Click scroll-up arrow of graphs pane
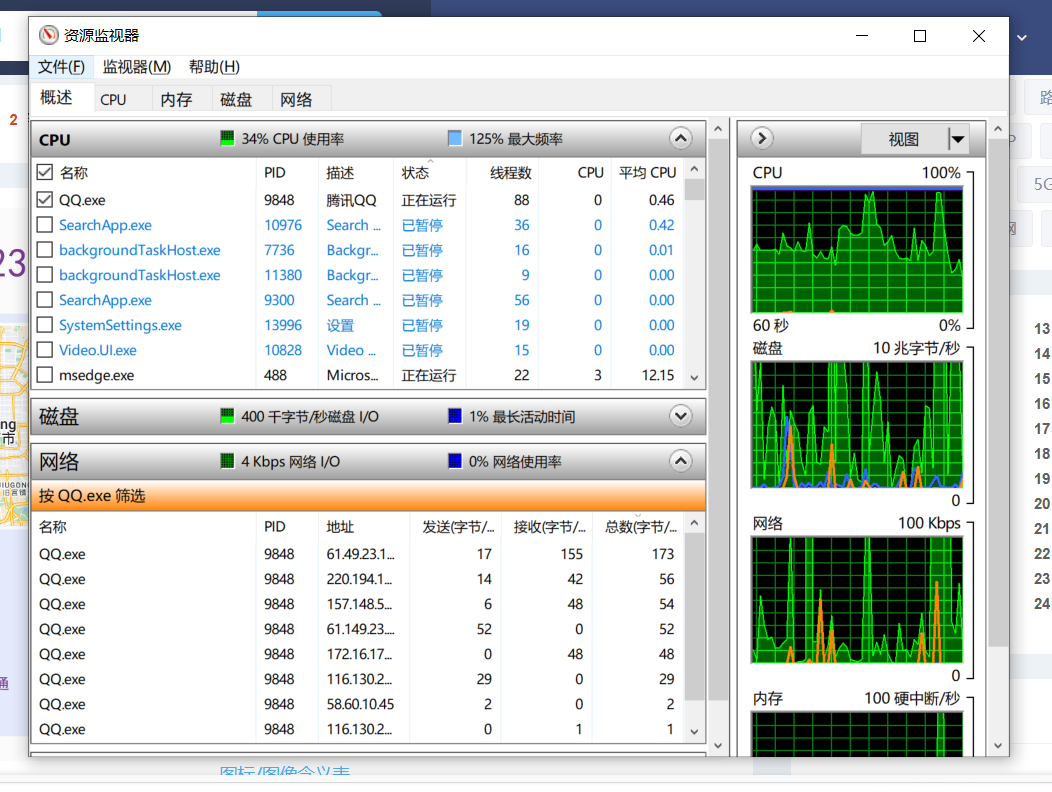Viewport: 1052px width, 792px height. [998, 129]
